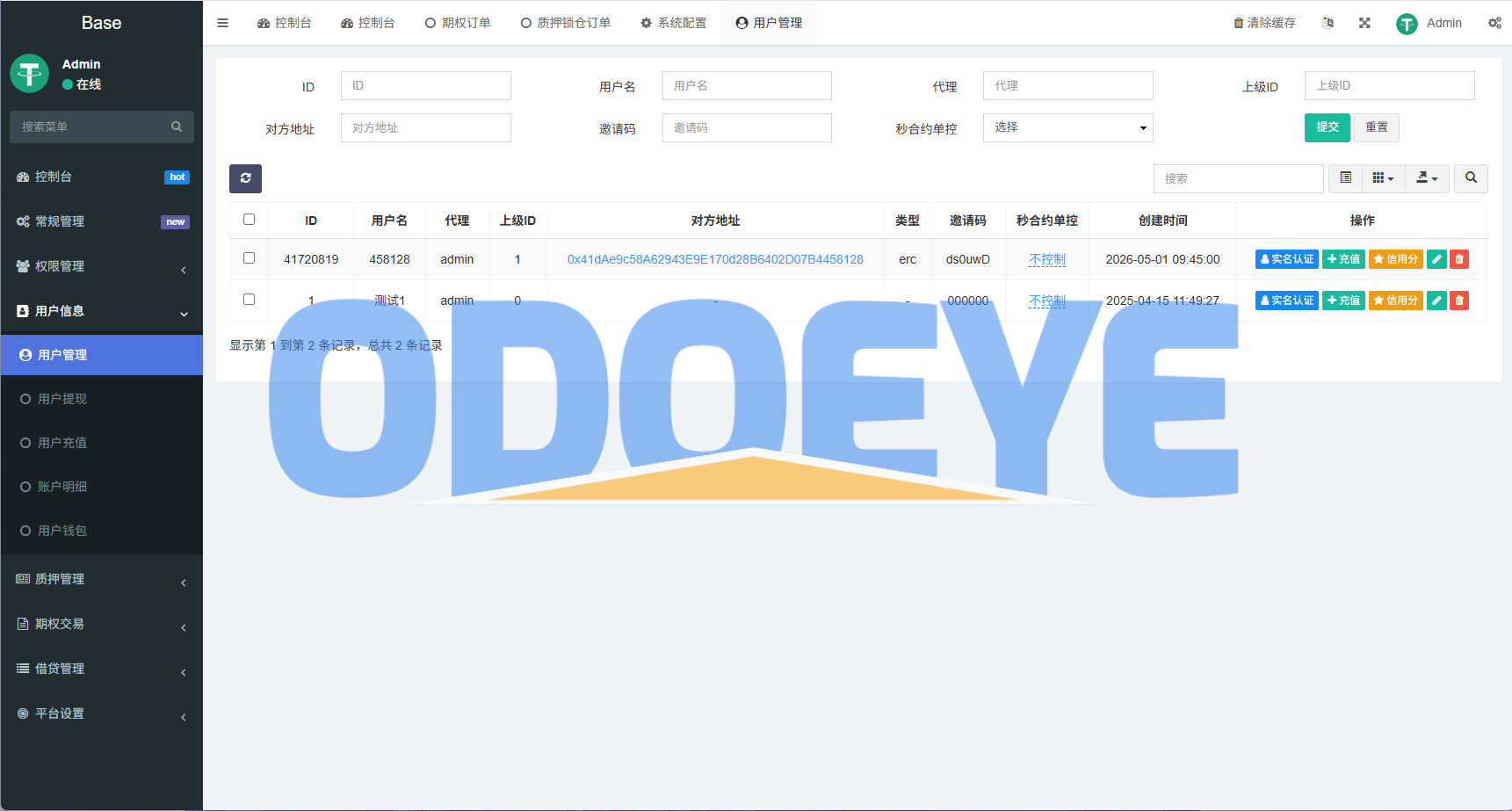
Task: Delete user 41720819 with trash icon
Action: 1459,259
